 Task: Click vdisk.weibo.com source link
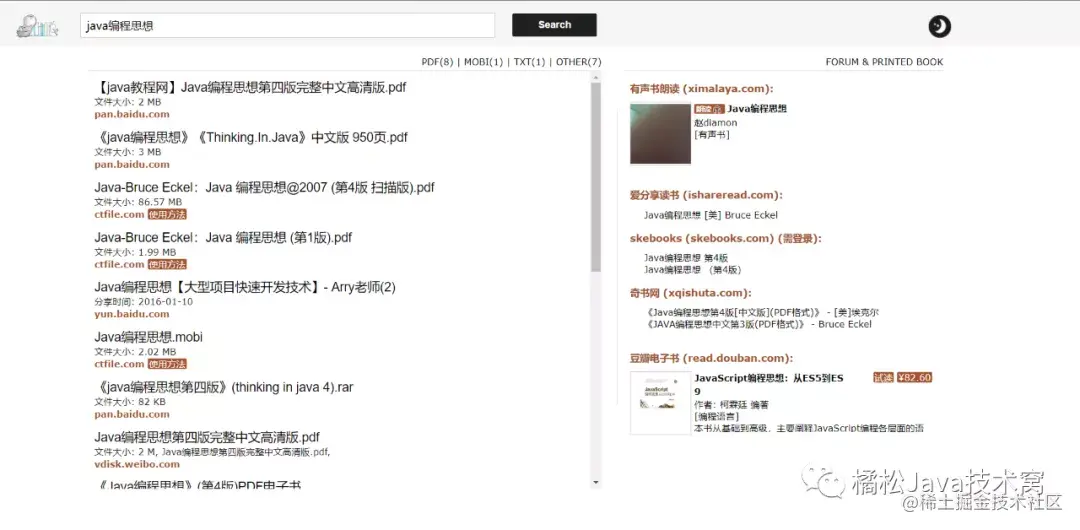[x=137, y=465]
